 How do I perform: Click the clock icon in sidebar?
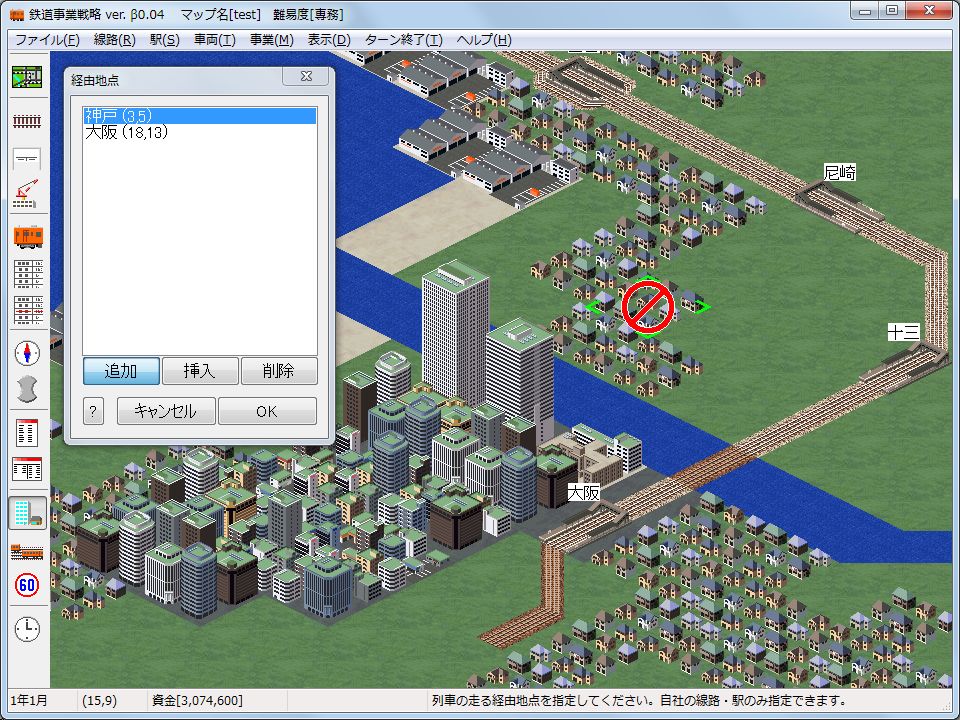[x=27, y=629]
